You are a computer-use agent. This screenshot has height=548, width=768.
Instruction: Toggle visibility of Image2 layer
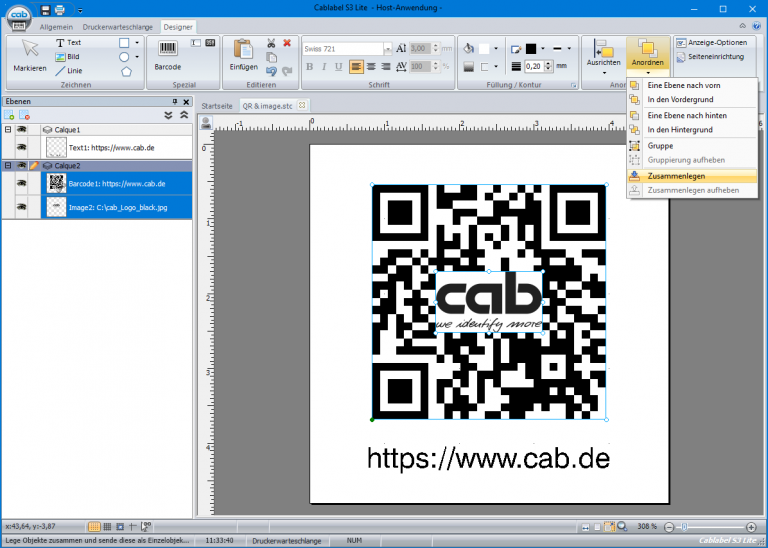click(x=21, y=207)
